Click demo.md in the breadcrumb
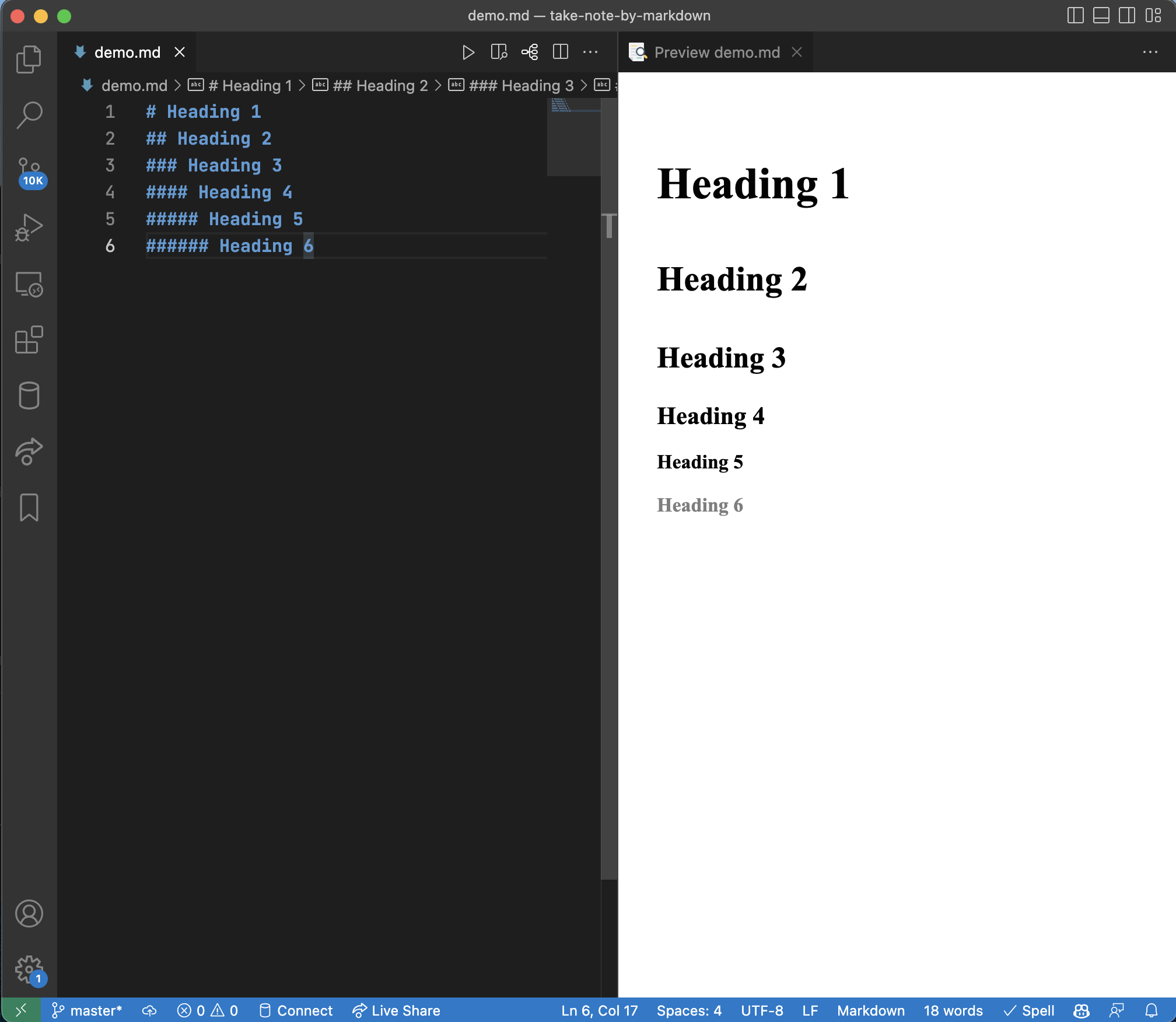The height and width of the screenshot is (1022, 1176). (134, 86)
